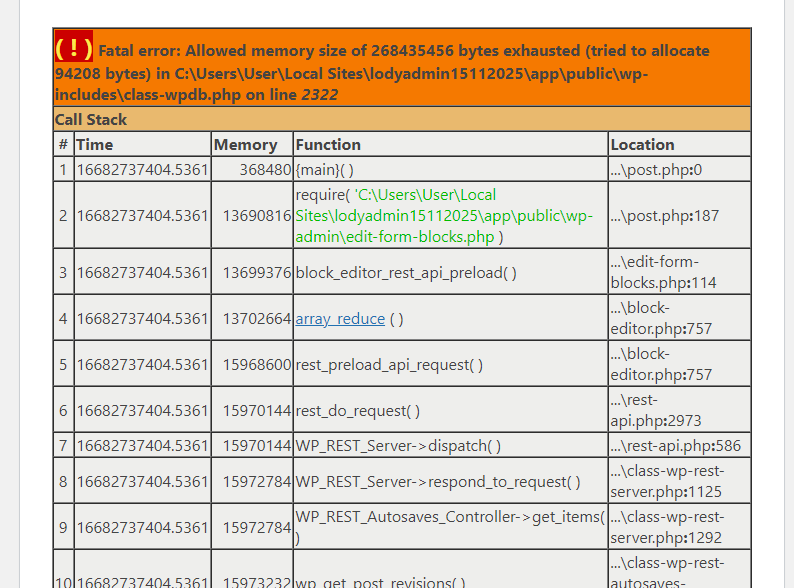The height and width of the screenshot is (588, 794).
Task: Click the ...\rest-api.php:586 location cell
Action: [x=680, y=446]
